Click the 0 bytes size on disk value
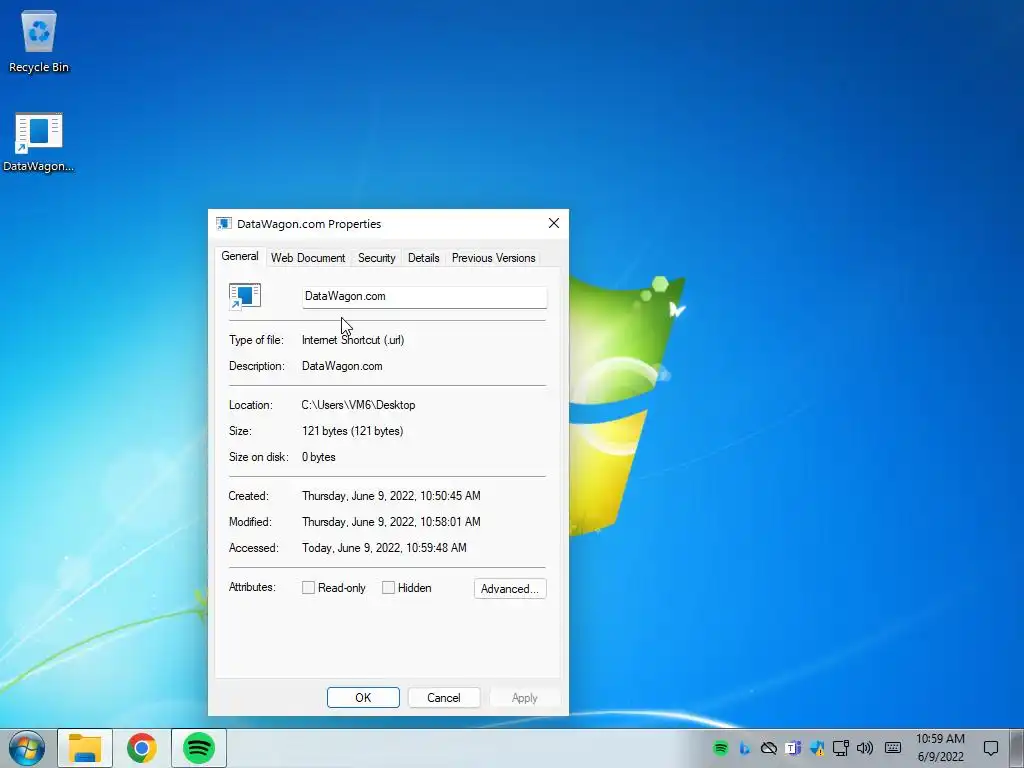Screen dimensions: 1024x768 319,457
